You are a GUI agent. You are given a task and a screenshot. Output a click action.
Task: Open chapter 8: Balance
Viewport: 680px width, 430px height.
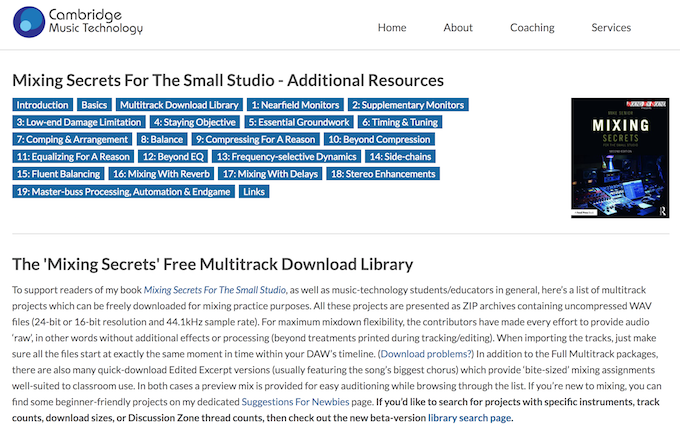(x=162, y=140)
